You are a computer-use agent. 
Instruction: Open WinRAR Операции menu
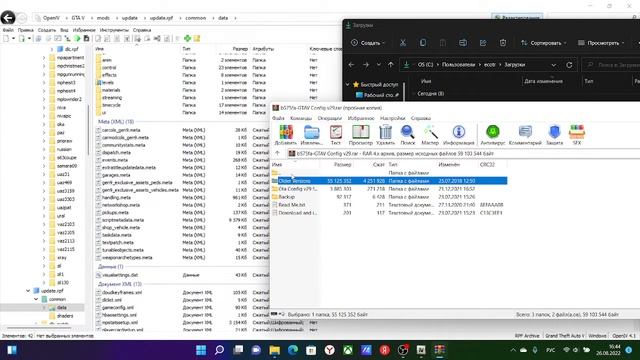click(x=329, y=118)
